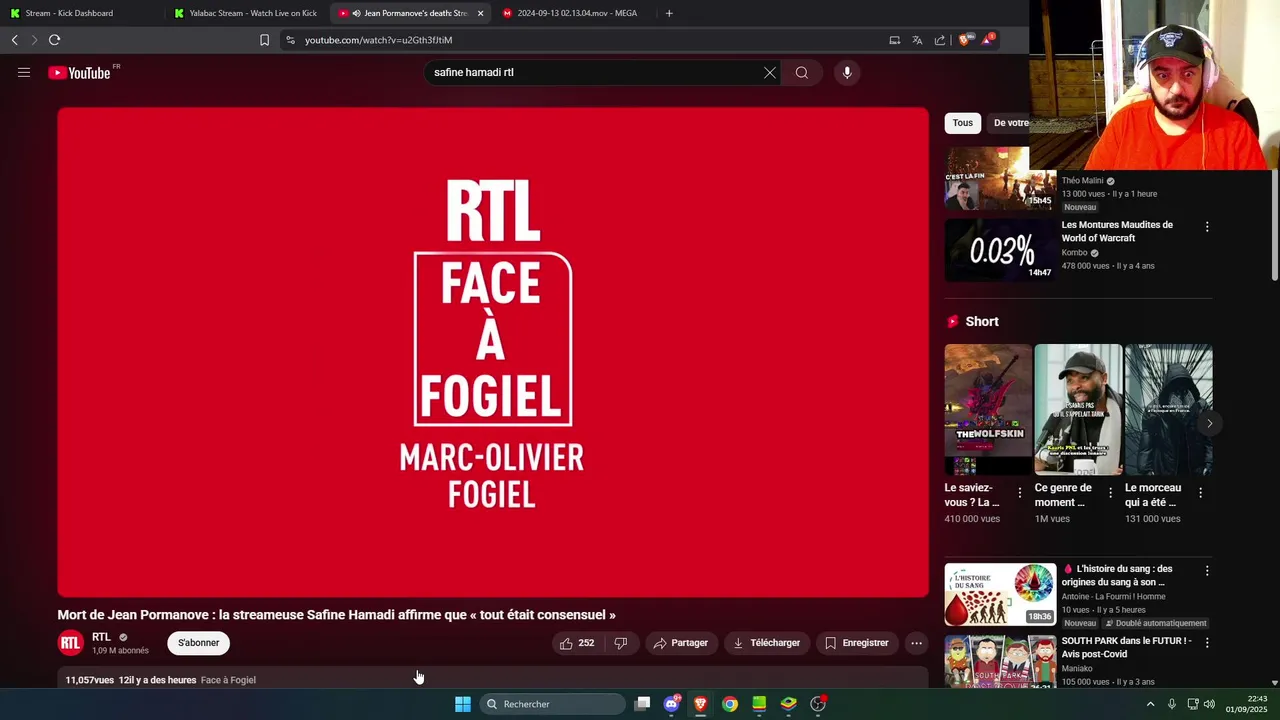Open the Ce genre de moment short
The width and height of the screenshot is (1280, 720).
pyautogui.click(x=1078, y=410)
